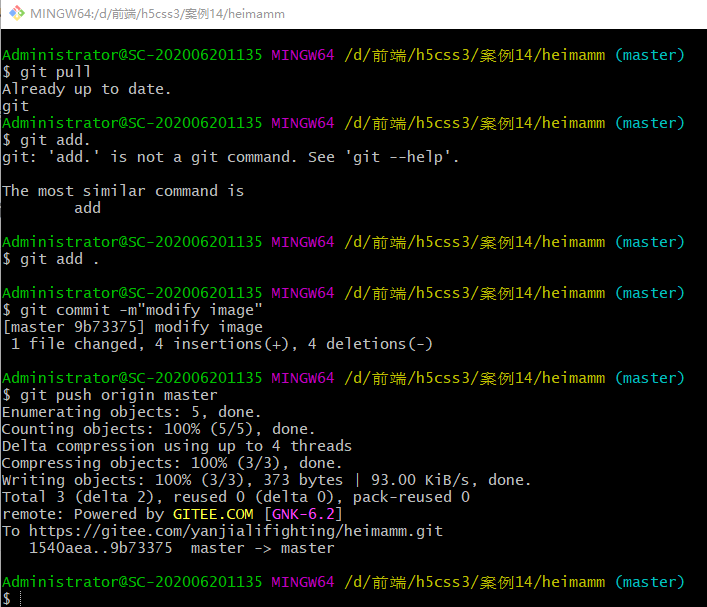Click the indented 'add' suggestion line
707x607 pixels.
click(x=87, y=208)
